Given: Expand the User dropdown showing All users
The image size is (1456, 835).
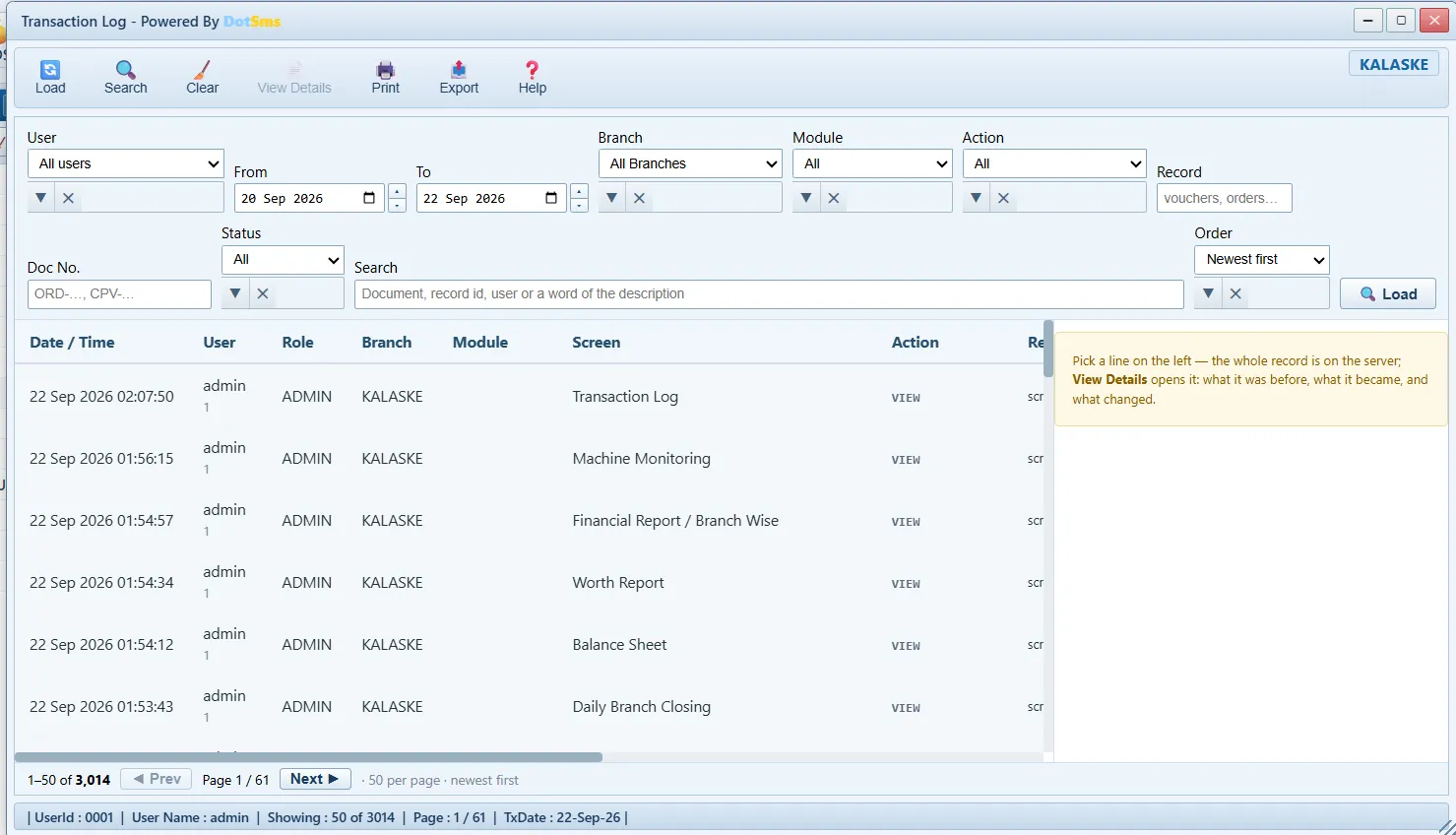Looking at the screenshot, I should [x=126, y=163].
